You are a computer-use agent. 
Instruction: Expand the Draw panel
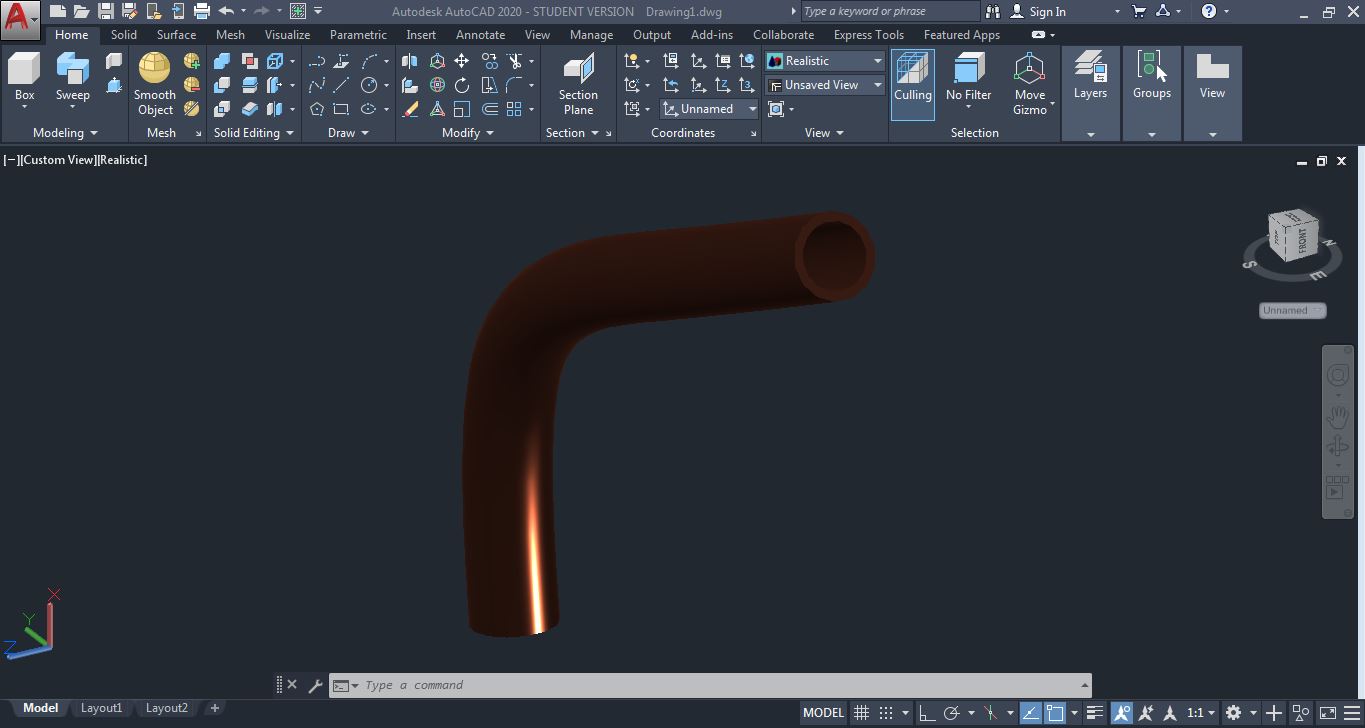(366, 132)
